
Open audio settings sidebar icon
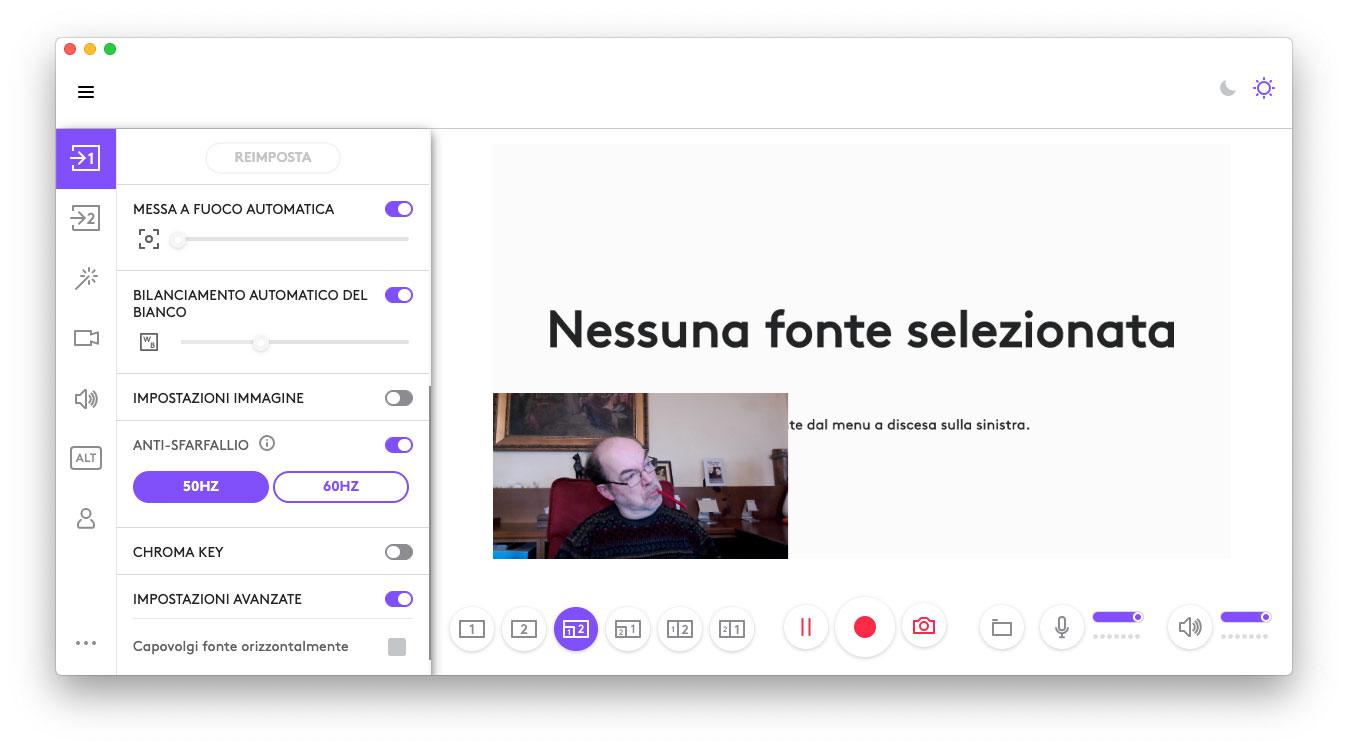coord(86,399)
